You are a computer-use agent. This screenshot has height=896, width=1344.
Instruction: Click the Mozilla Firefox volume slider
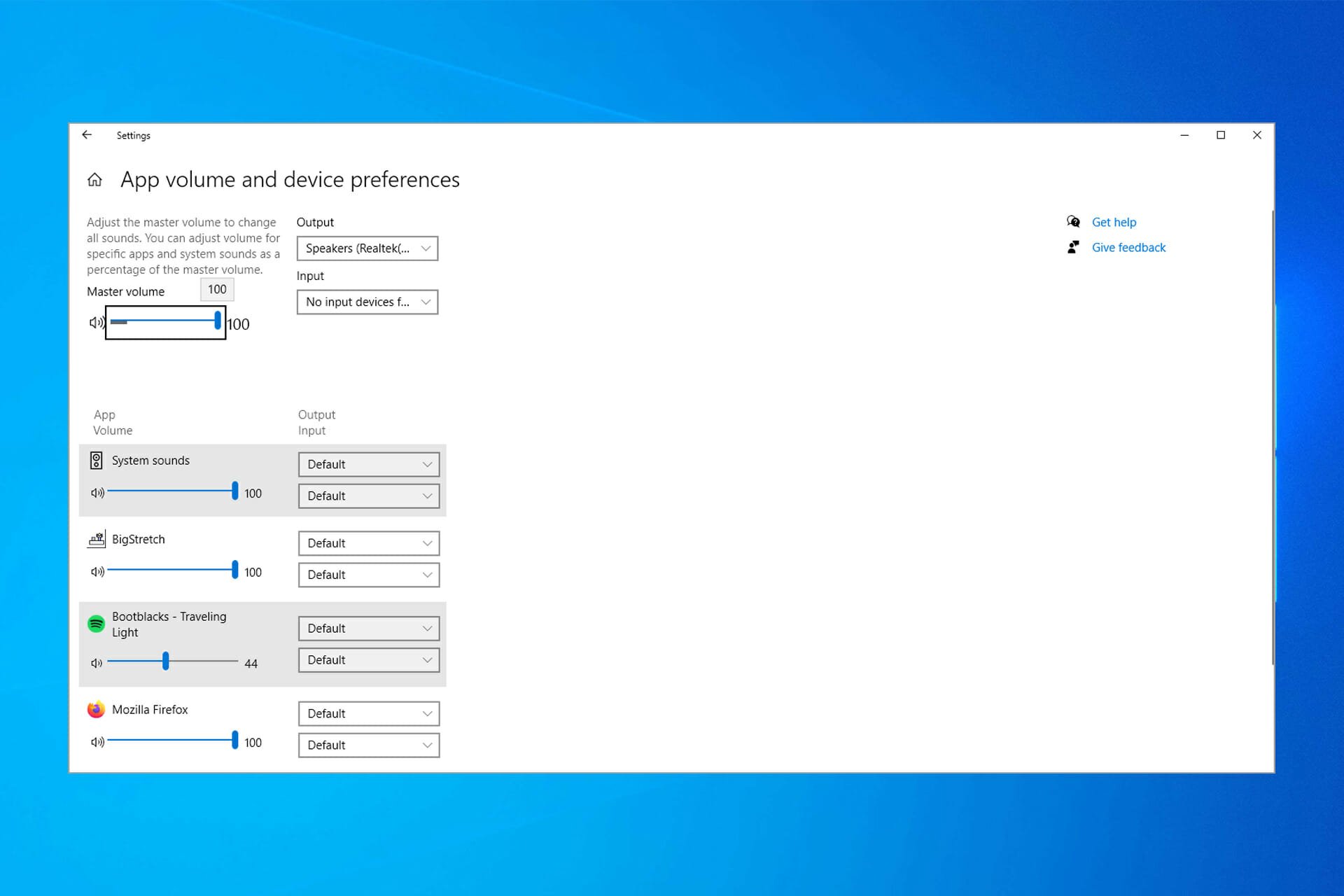pyautogui.click(x=172, y=740)
